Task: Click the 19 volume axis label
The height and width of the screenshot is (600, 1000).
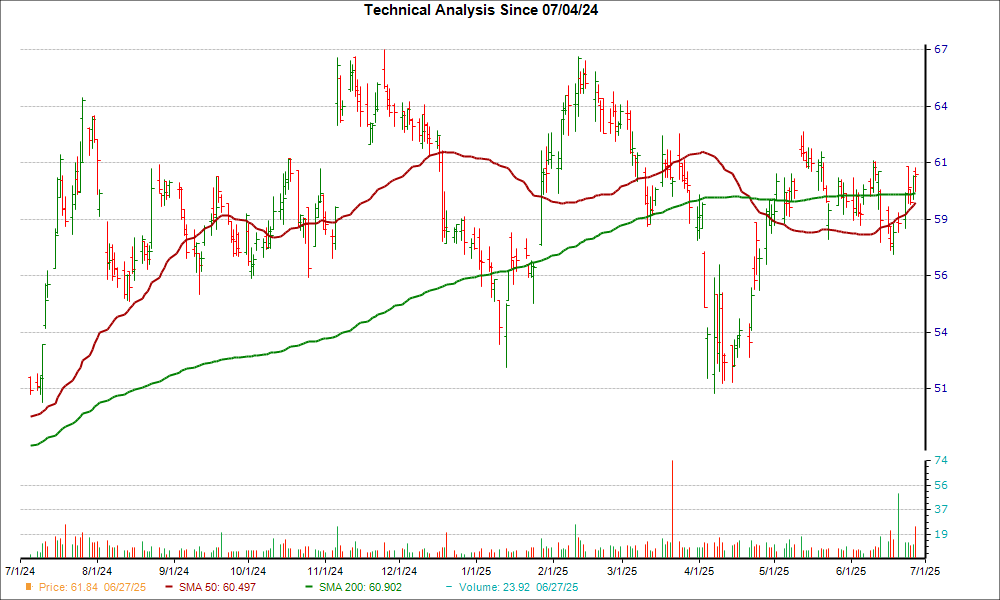Action: tap(941, 534)
